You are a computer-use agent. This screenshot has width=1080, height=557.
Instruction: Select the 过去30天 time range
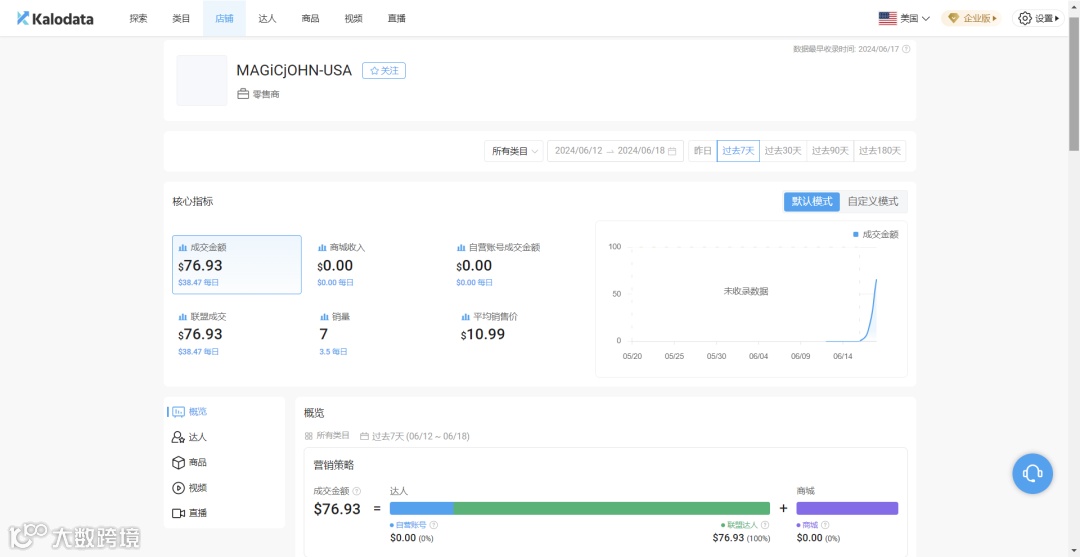(783, 151)
